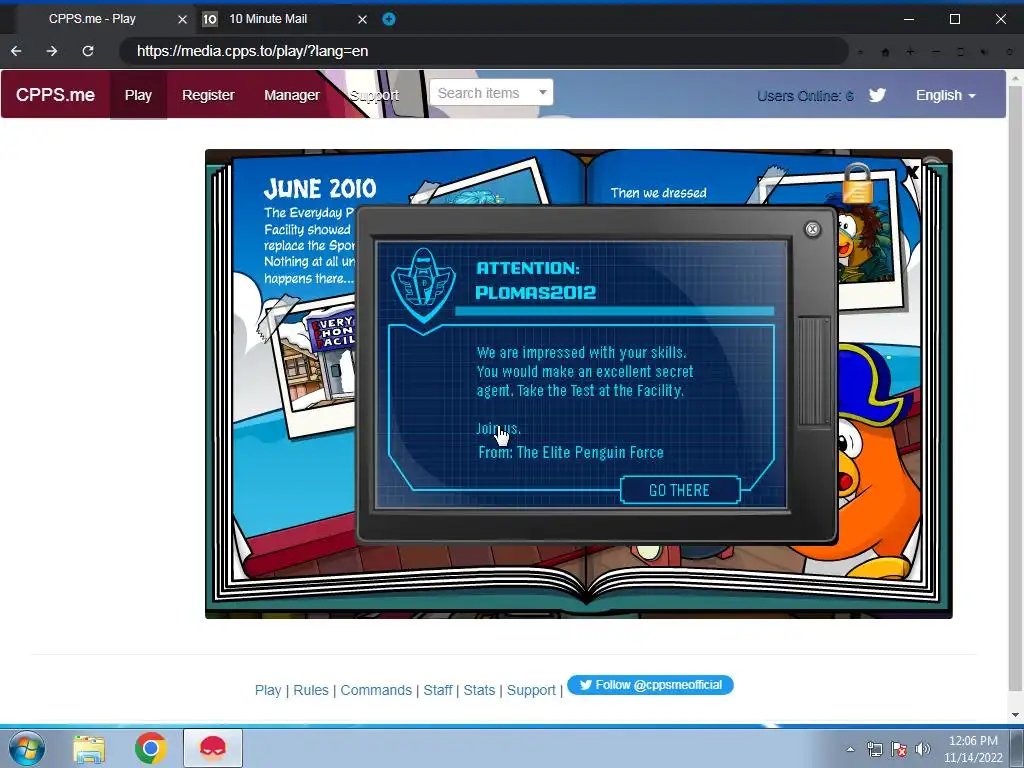Click the PLOMAS2012 name in message
Image resolution: width=1024 pixels, height=768 pixels.
[536, 293]
